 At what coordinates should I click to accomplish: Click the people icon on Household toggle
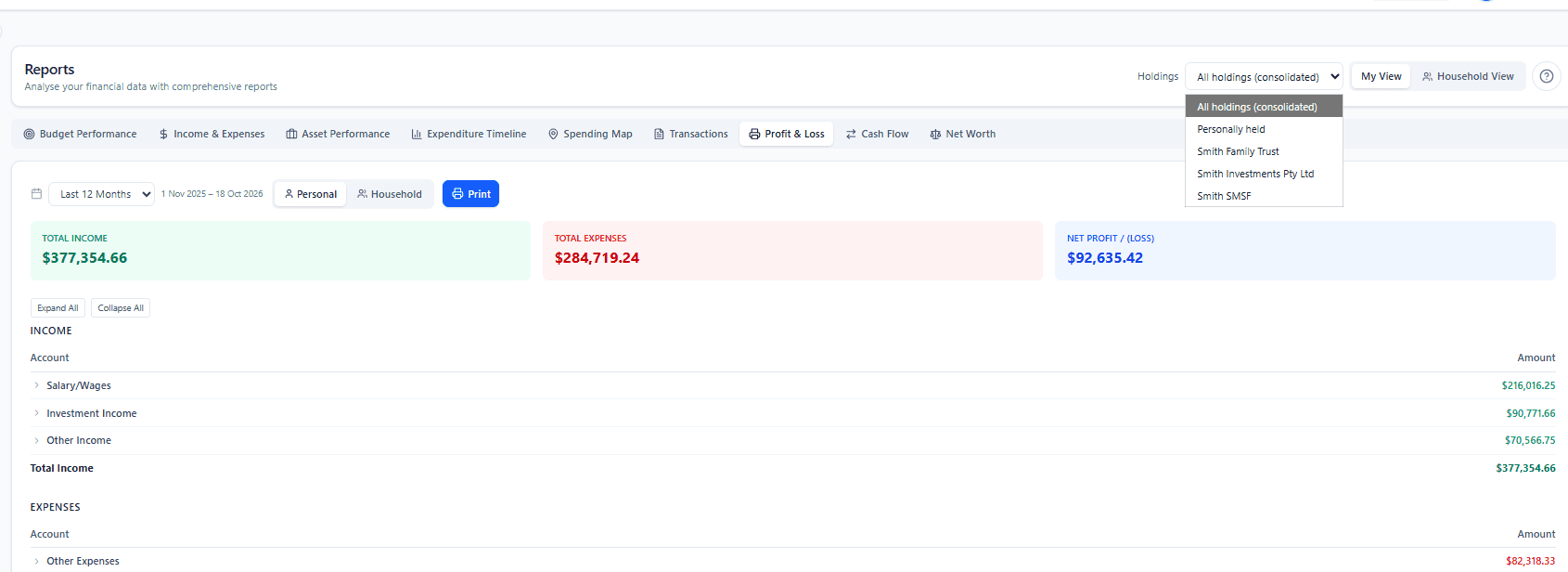point(362,194)
